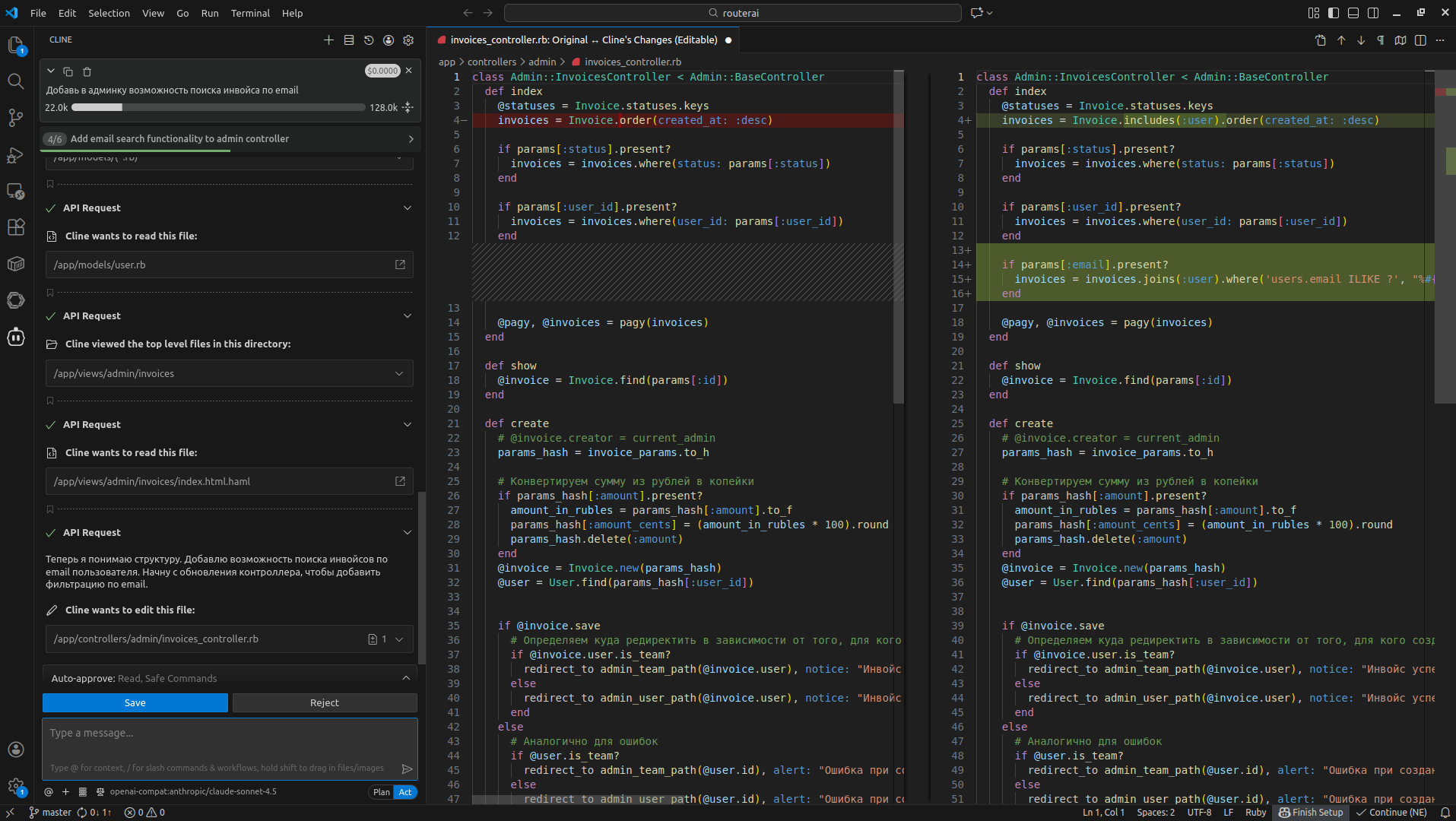Open the Source Control view
Screen dimensions: 1456x821
pos(16,116)
